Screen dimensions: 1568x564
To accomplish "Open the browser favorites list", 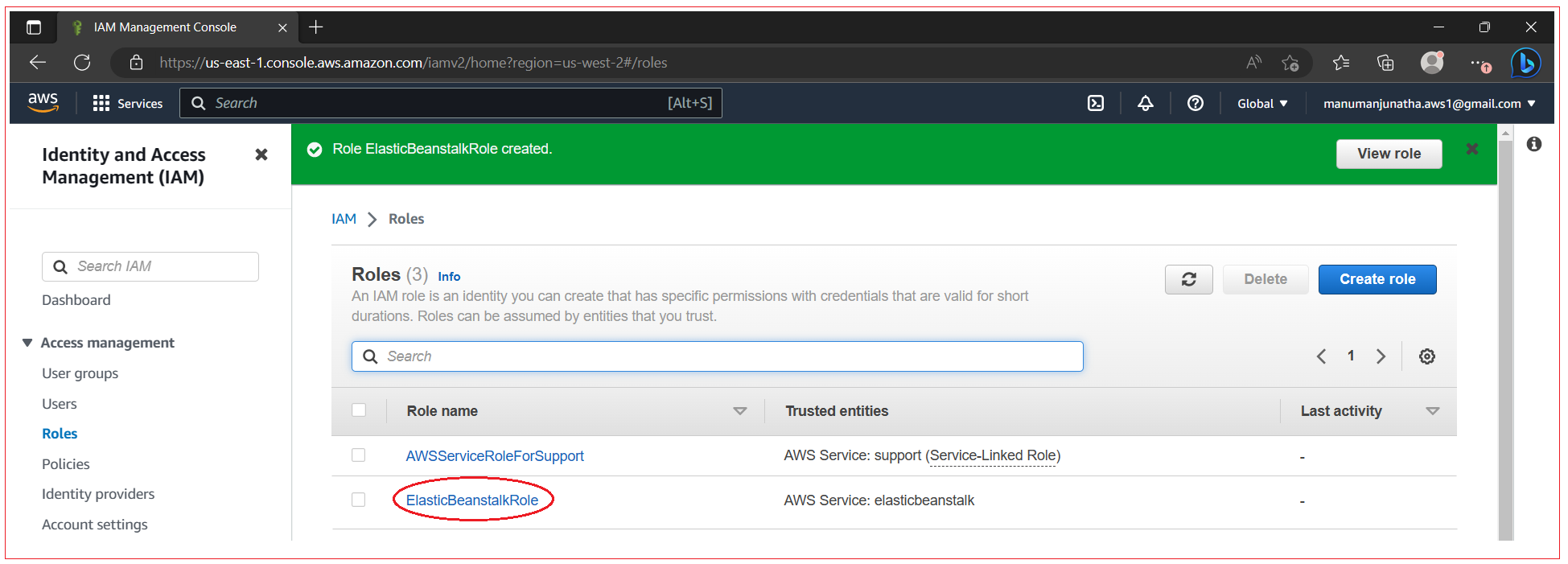I will 1341,63.
